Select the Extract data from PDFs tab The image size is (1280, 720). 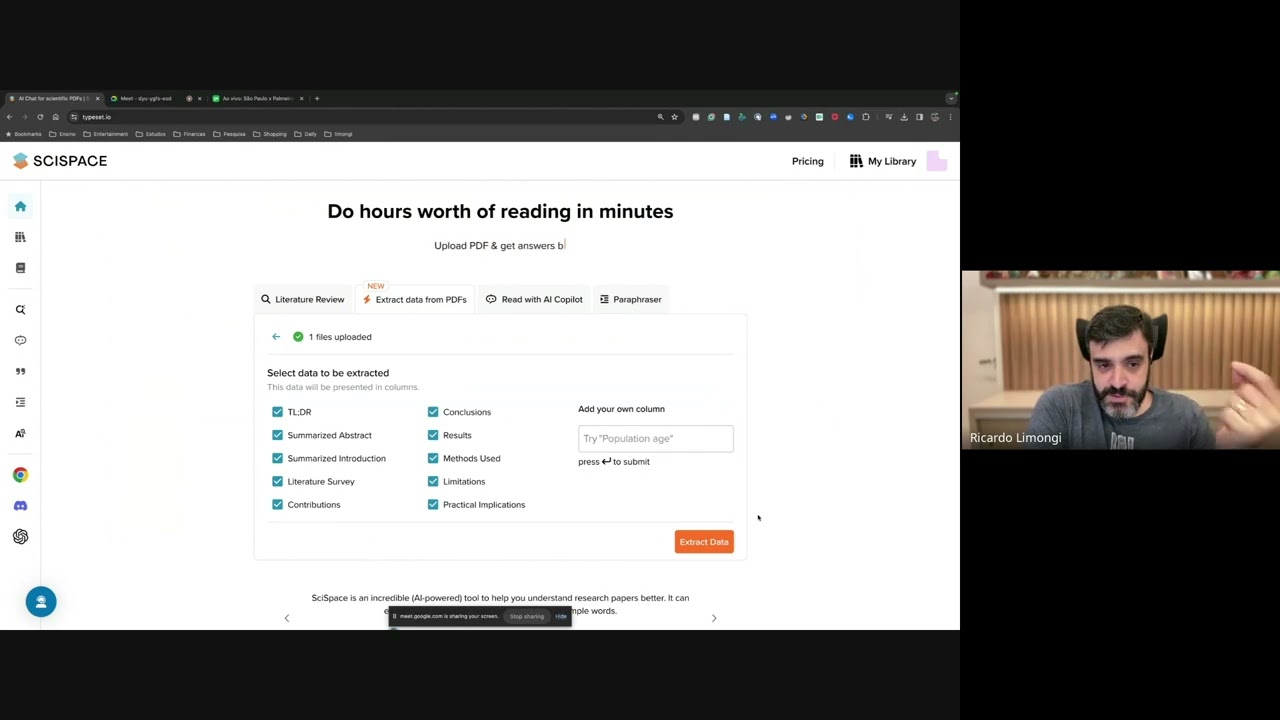click(x=415, y=299)
